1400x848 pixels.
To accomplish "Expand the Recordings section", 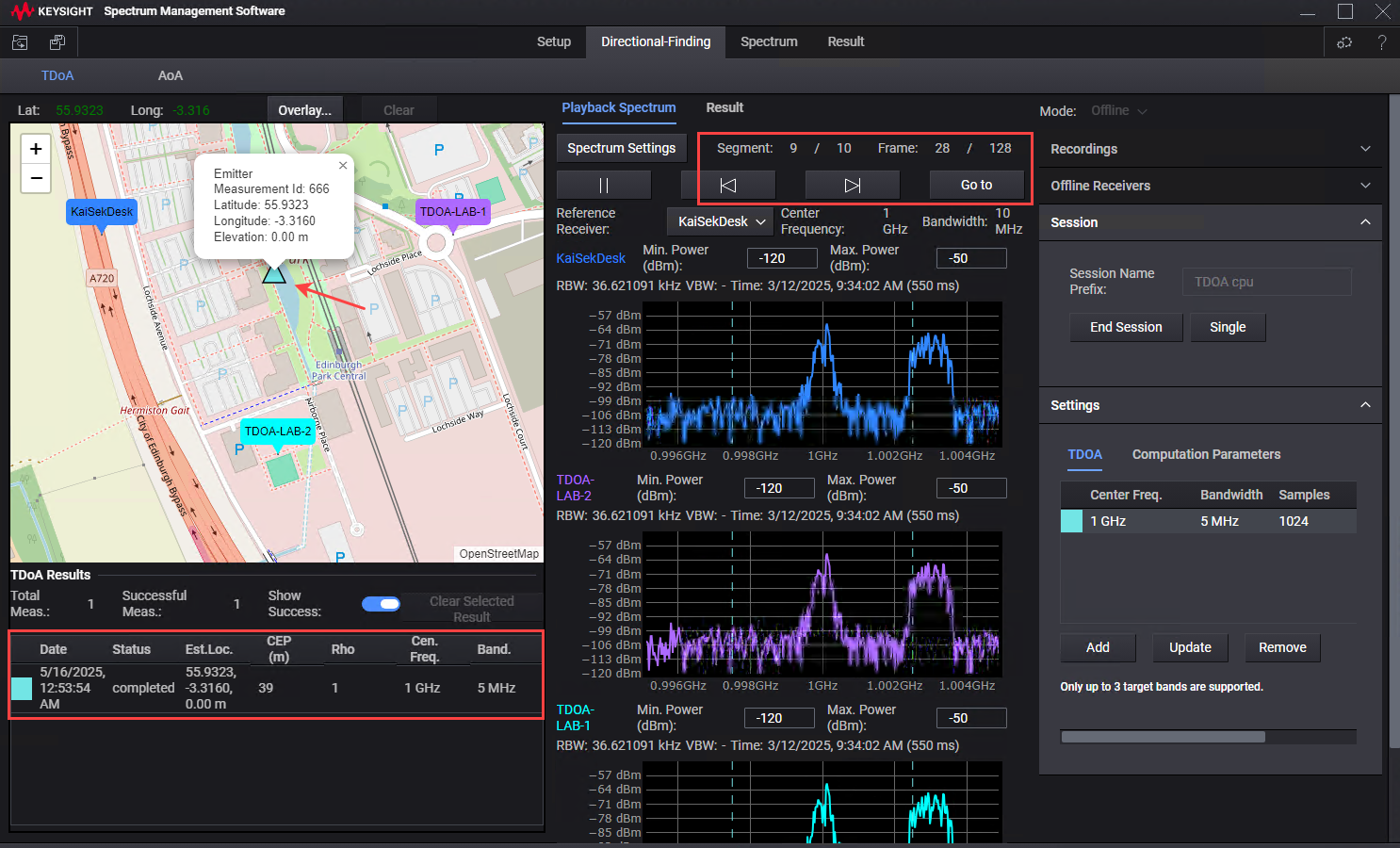I will pyautogui.click(x=1211, y=149).
